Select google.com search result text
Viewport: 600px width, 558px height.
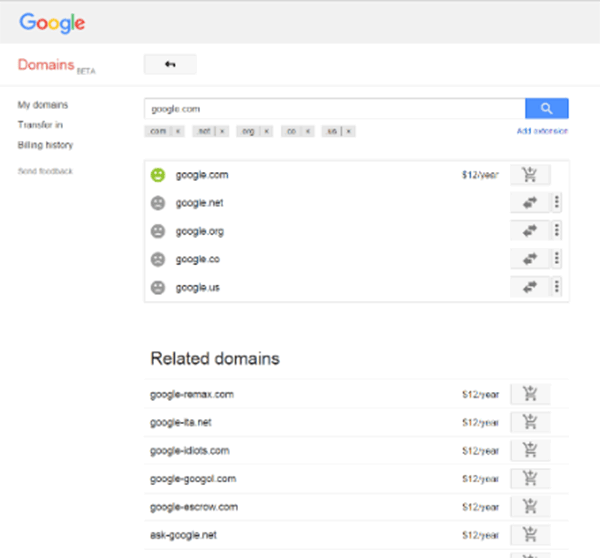click(202, 175)
